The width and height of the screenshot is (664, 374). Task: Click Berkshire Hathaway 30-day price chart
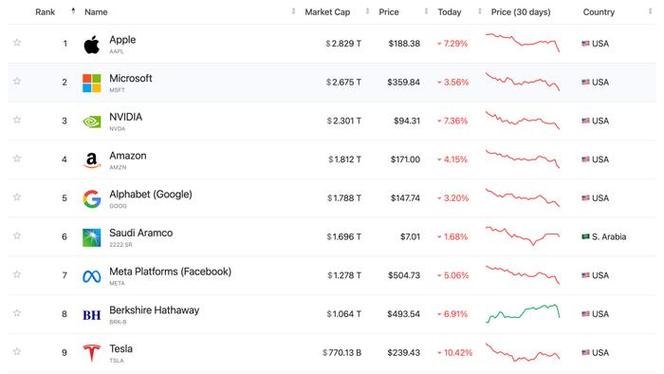pos(523,313)
